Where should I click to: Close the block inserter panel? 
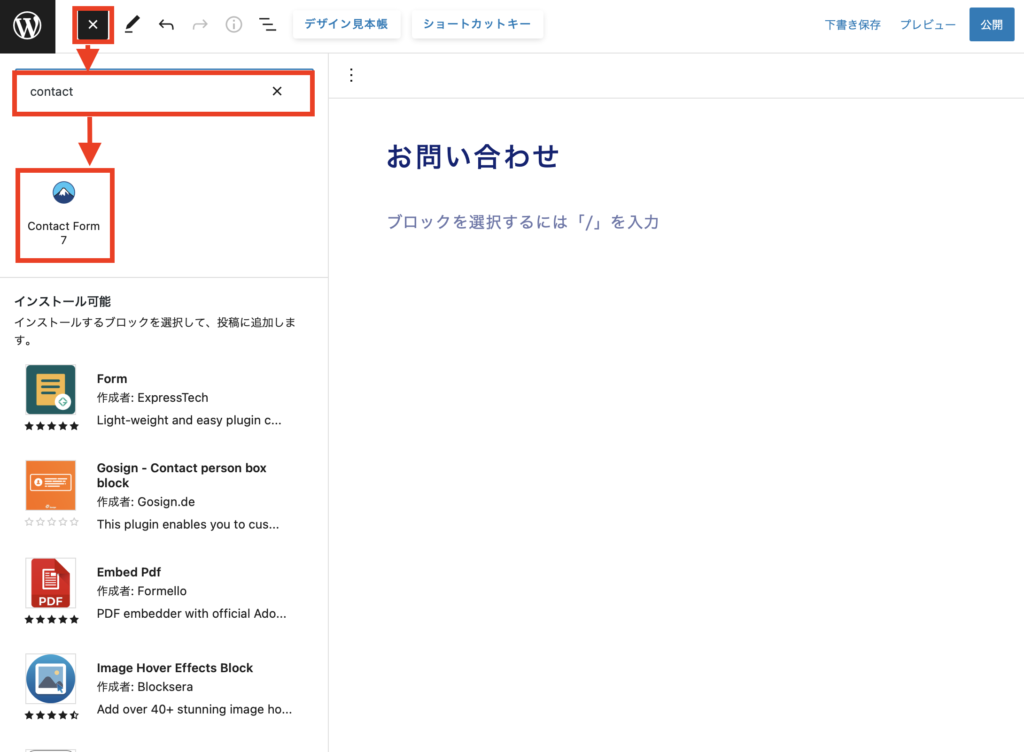tap(93, 25)
